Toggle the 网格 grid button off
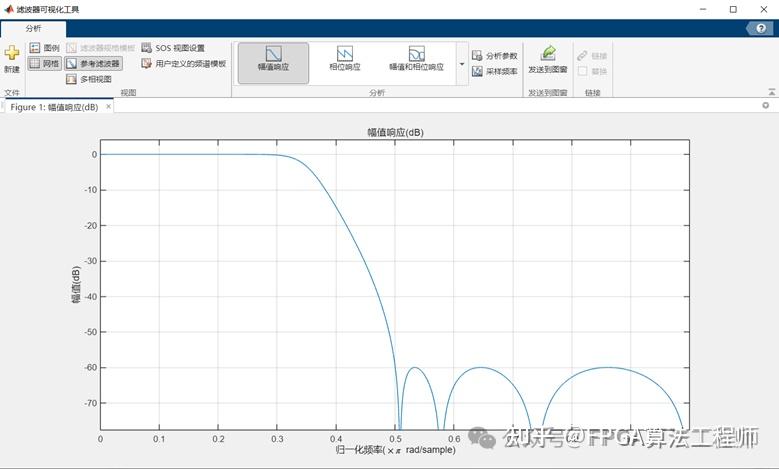Screen dimensions: 779x469 click(x=44, y=64)
